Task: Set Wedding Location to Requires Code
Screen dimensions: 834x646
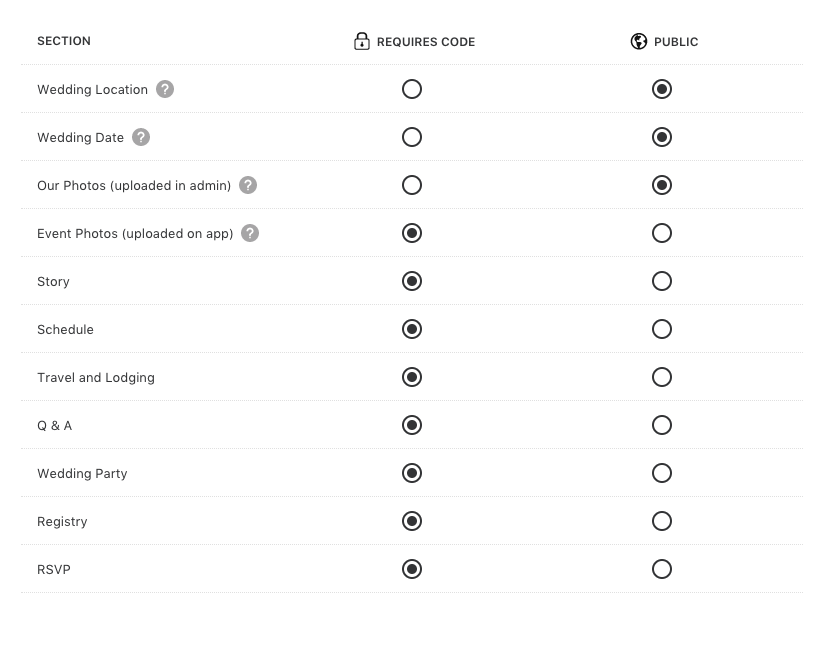Action: point(412,89)
